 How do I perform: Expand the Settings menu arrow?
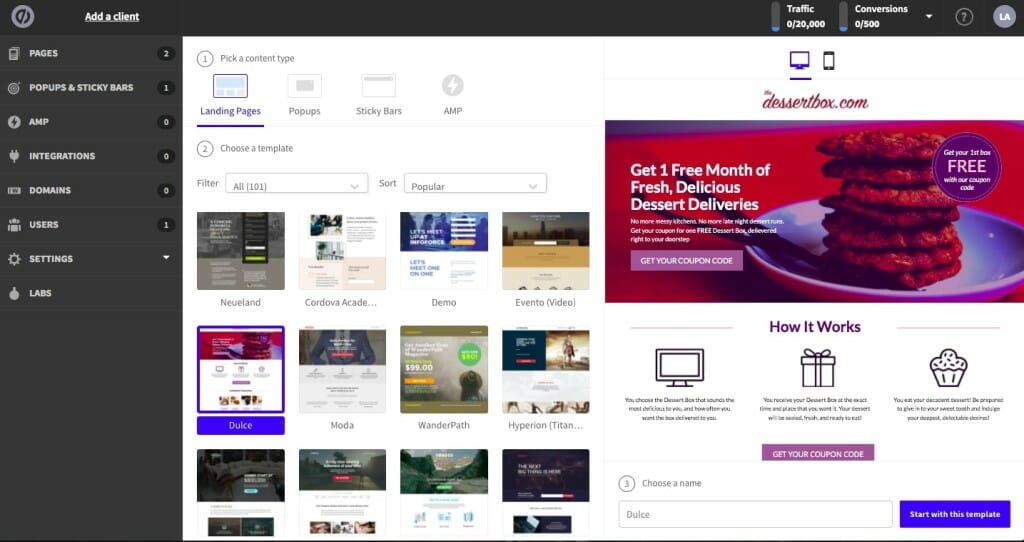point(166,258)
